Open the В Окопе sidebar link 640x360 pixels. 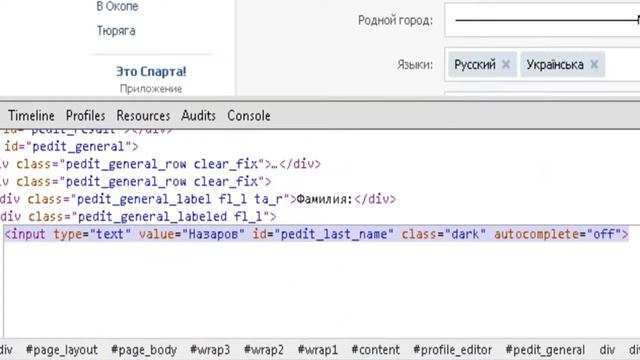click(x=117, y=6)
